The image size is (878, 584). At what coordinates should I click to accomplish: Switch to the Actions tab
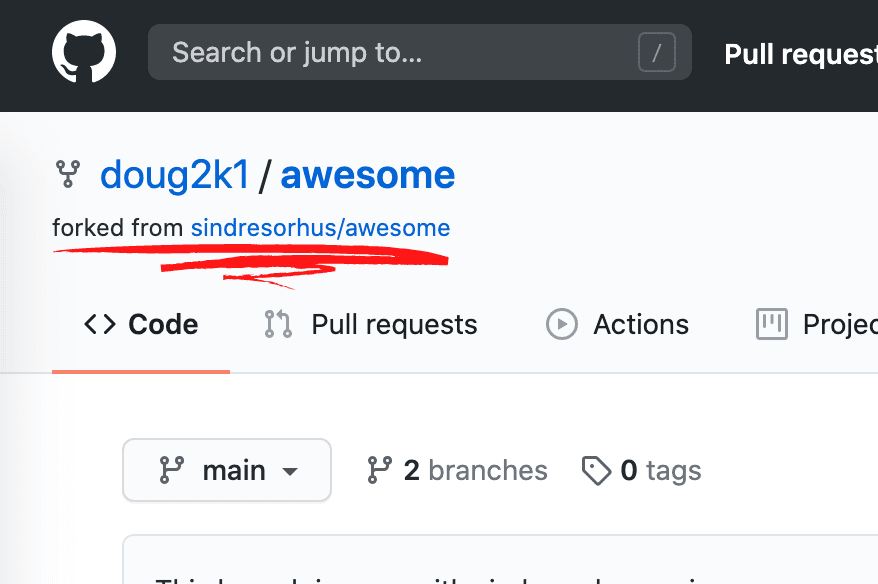pos(640,324)
